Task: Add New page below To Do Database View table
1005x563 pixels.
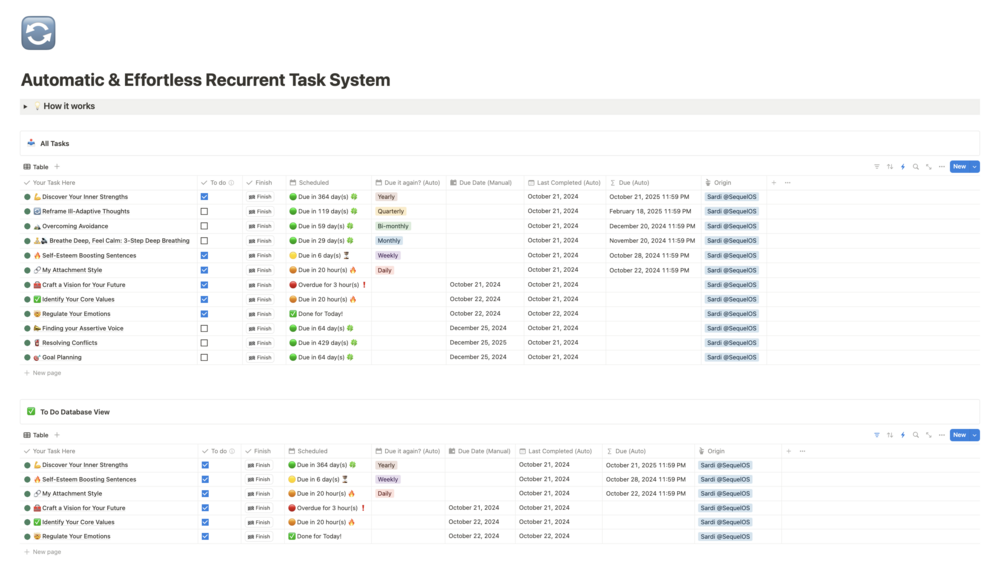Action: (x=42, y=551)
